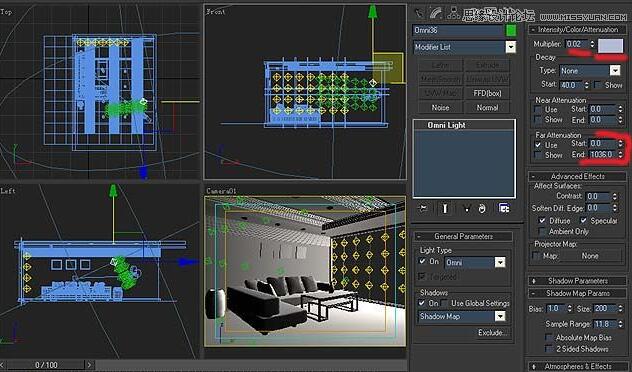Screen dimensions: 632x372
Task: Enable Projector Map checkbox
Action: [536, 256]
